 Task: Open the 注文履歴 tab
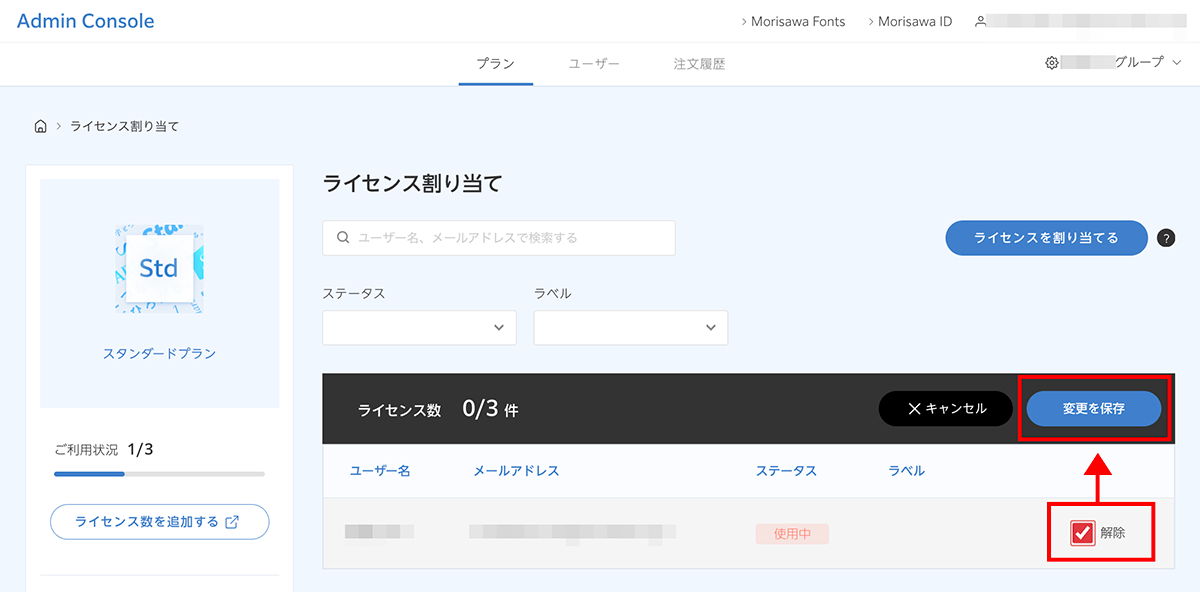point(698,62)
